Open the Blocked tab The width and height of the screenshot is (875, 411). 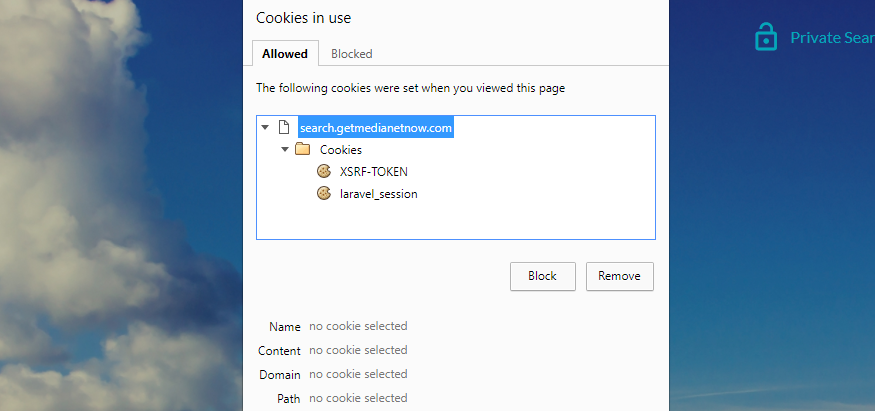351,54
